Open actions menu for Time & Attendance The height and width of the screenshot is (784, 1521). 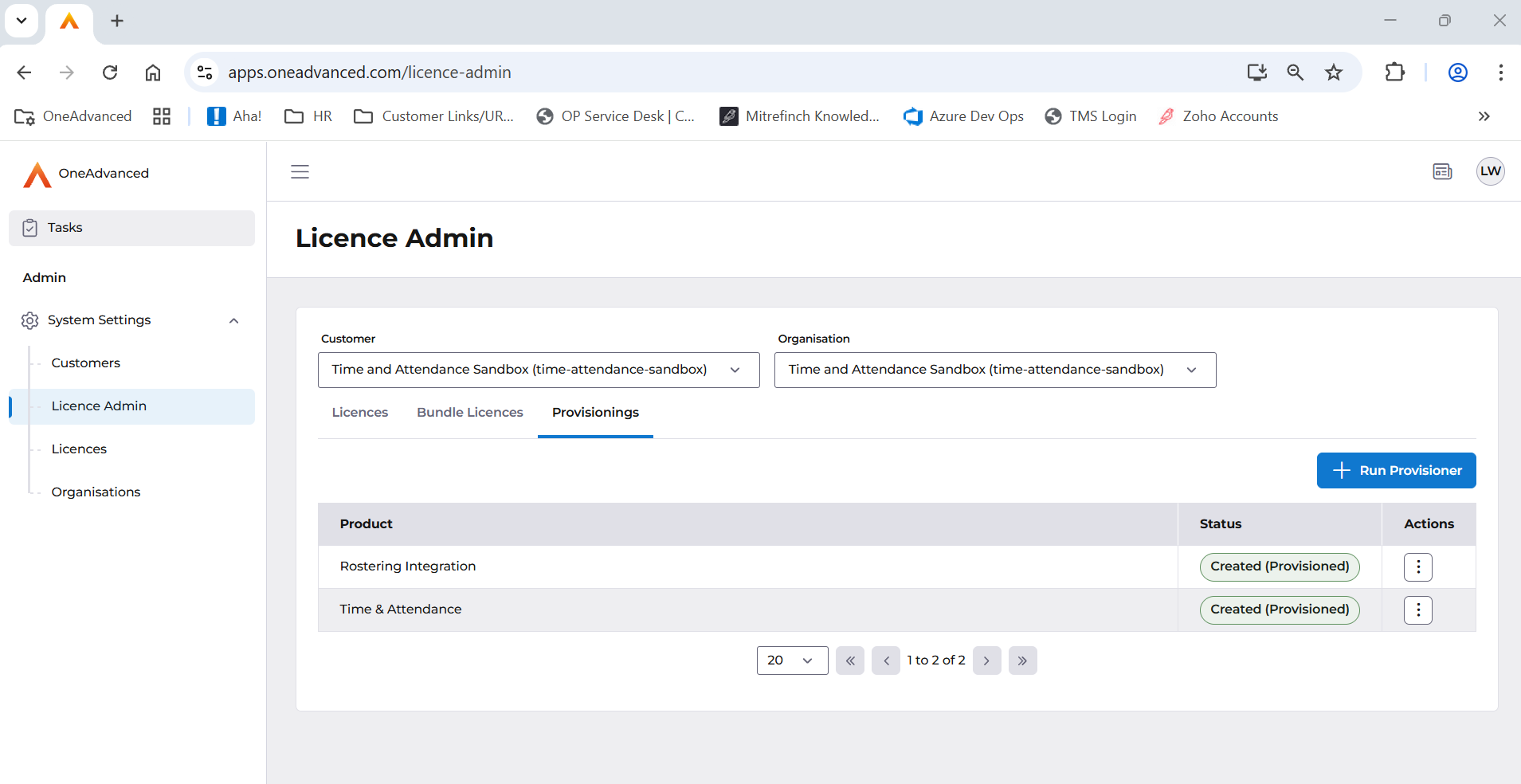(1417, 610)
